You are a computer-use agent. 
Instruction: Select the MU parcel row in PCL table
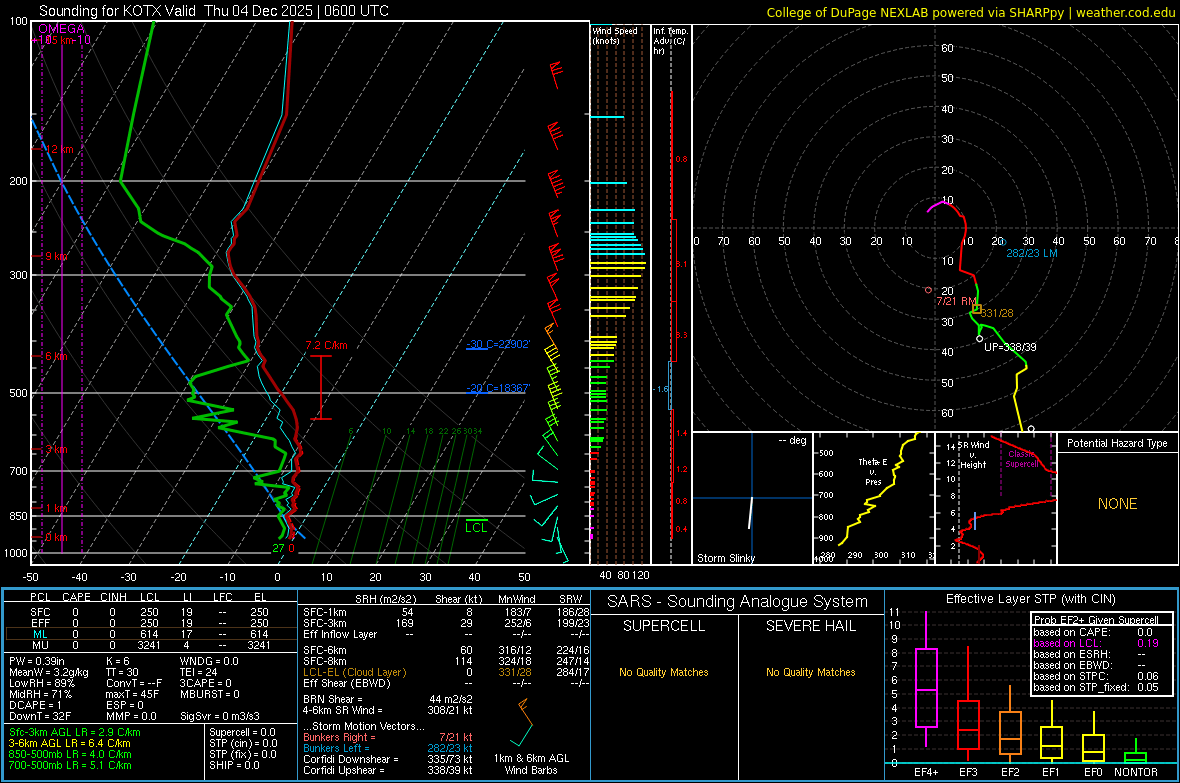149,645
